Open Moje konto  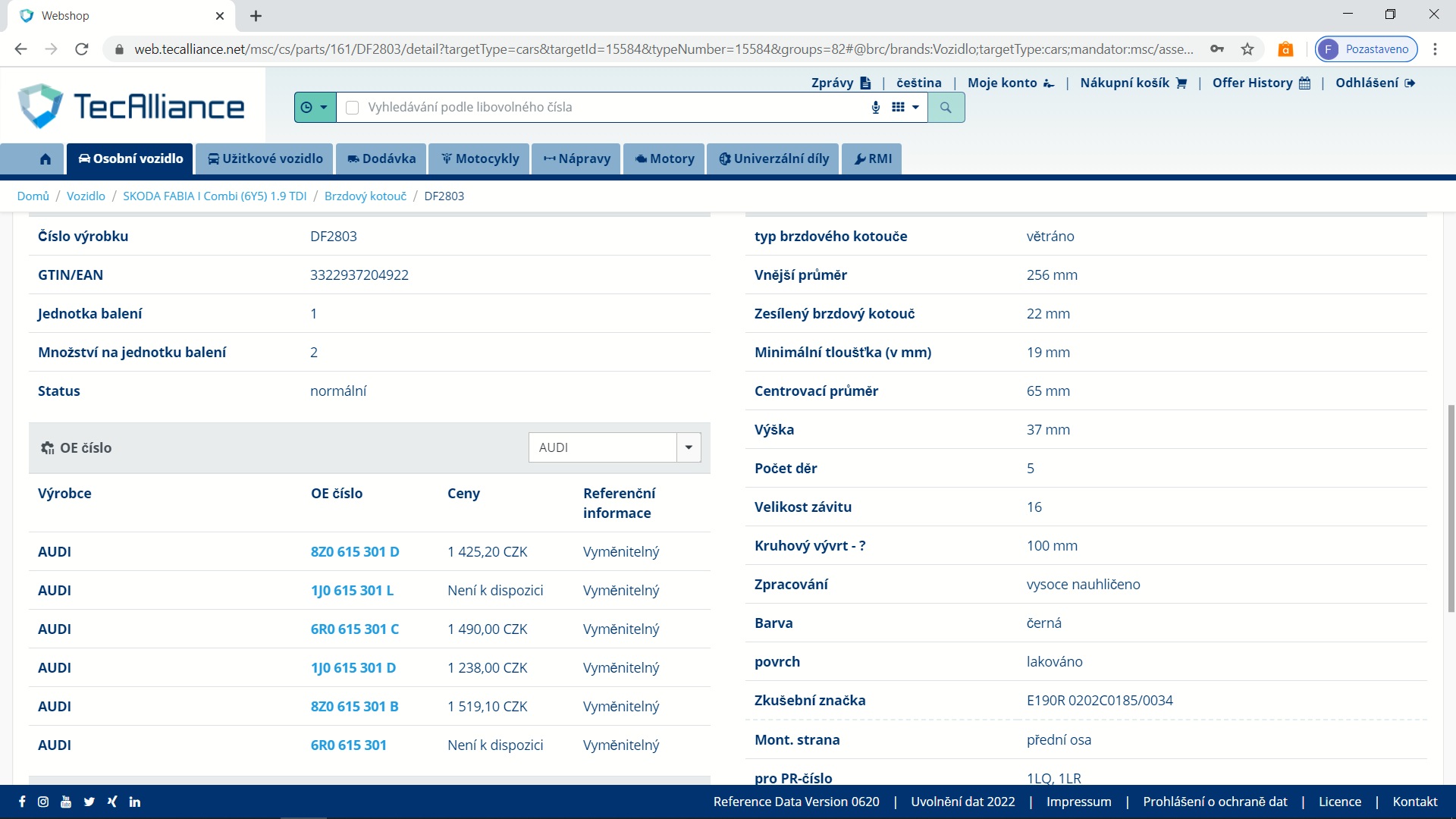(1011, 83)
